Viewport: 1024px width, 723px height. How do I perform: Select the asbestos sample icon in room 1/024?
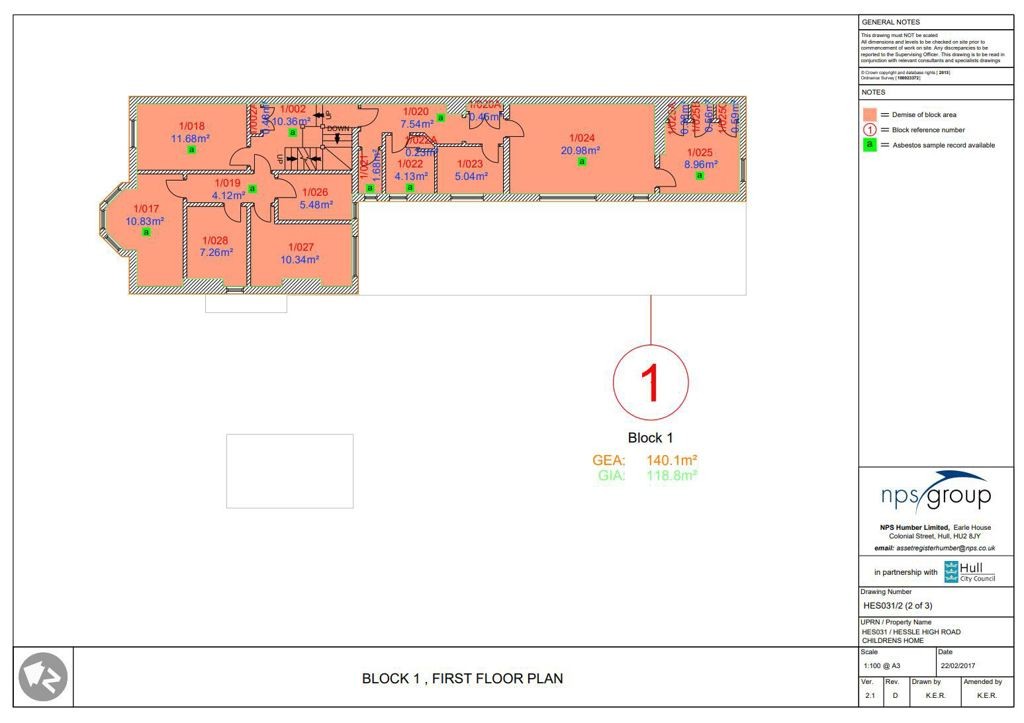tap(580, 163)
